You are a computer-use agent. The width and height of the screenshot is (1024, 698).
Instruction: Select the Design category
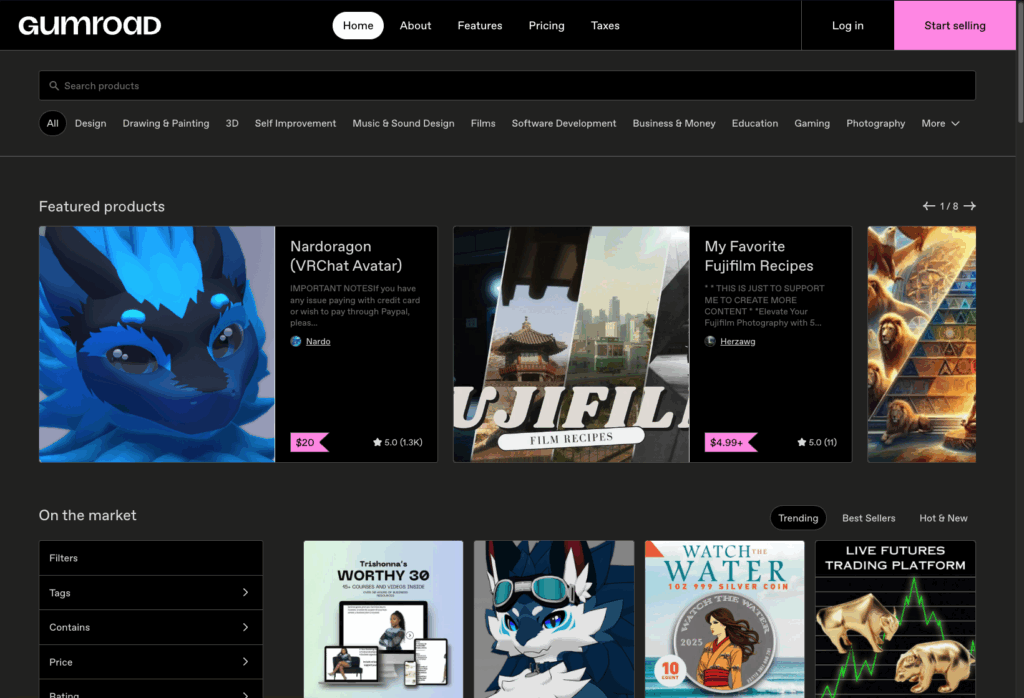pyautogui.click(x=90, y=123)
